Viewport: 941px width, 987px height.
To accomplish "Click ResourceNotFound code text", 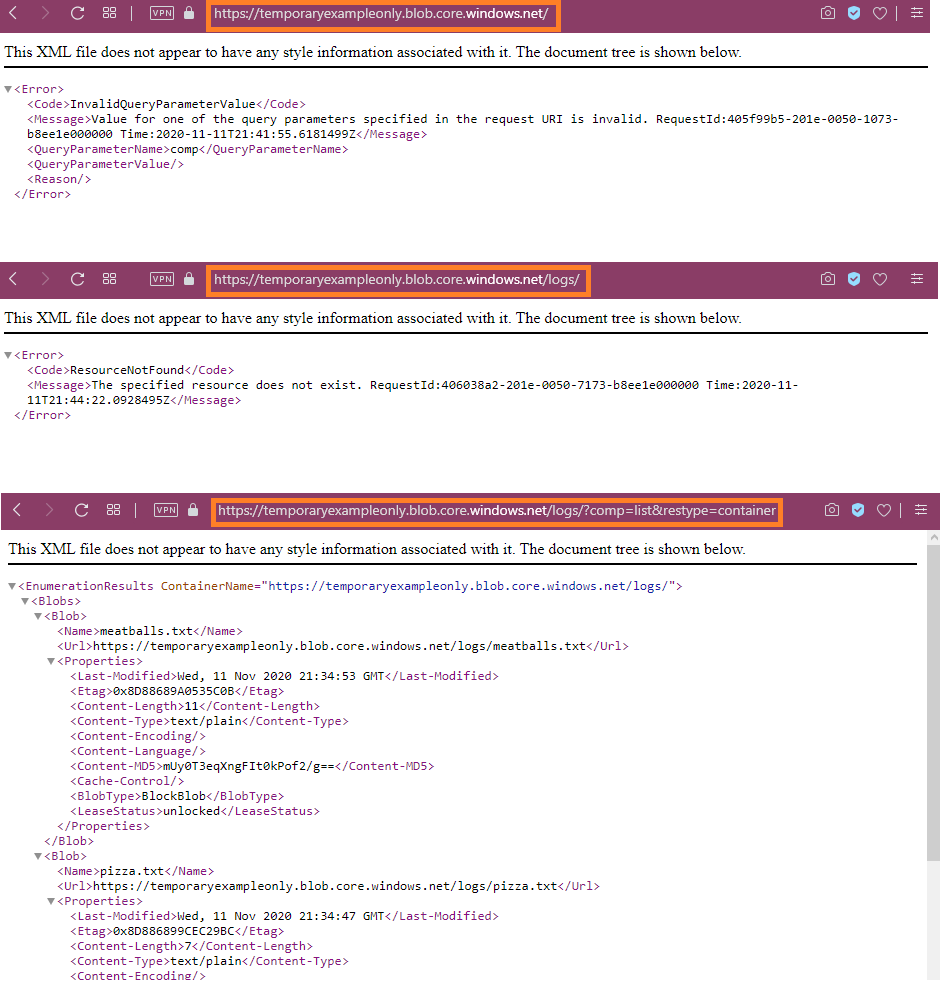I will pyautogui.click(x=127, y=370).
